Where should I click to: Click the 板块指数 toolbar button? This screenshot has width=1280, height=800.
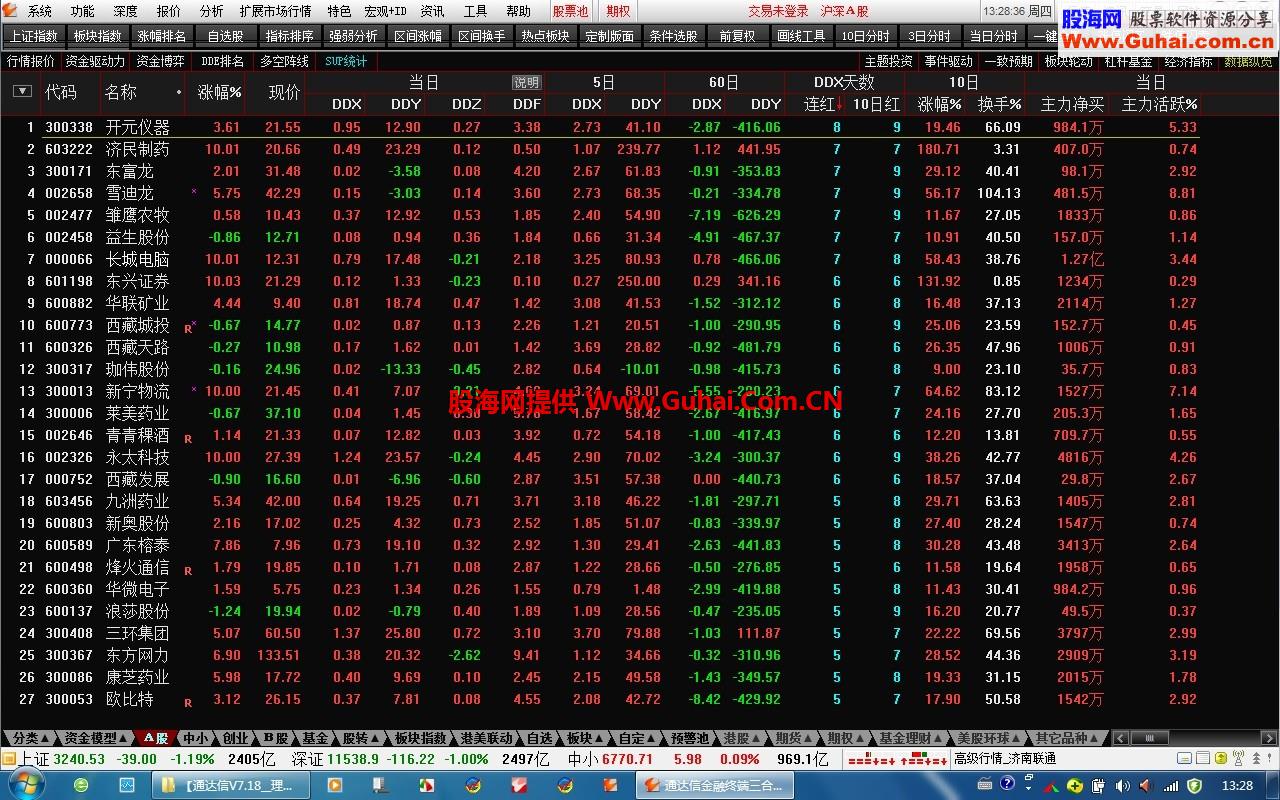(97, 35)
